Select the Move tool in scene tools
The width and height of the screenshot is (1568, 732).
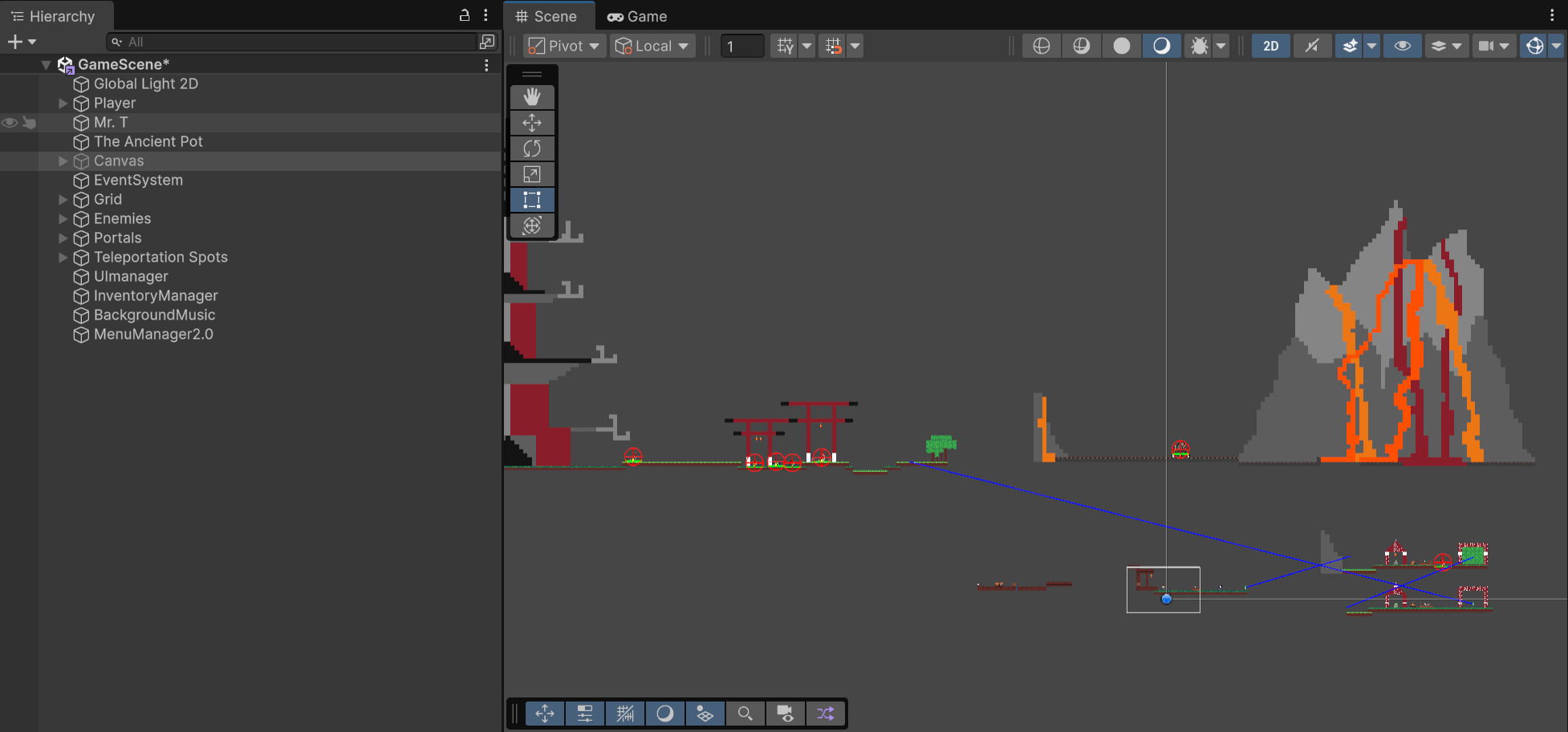click(532, 123)
